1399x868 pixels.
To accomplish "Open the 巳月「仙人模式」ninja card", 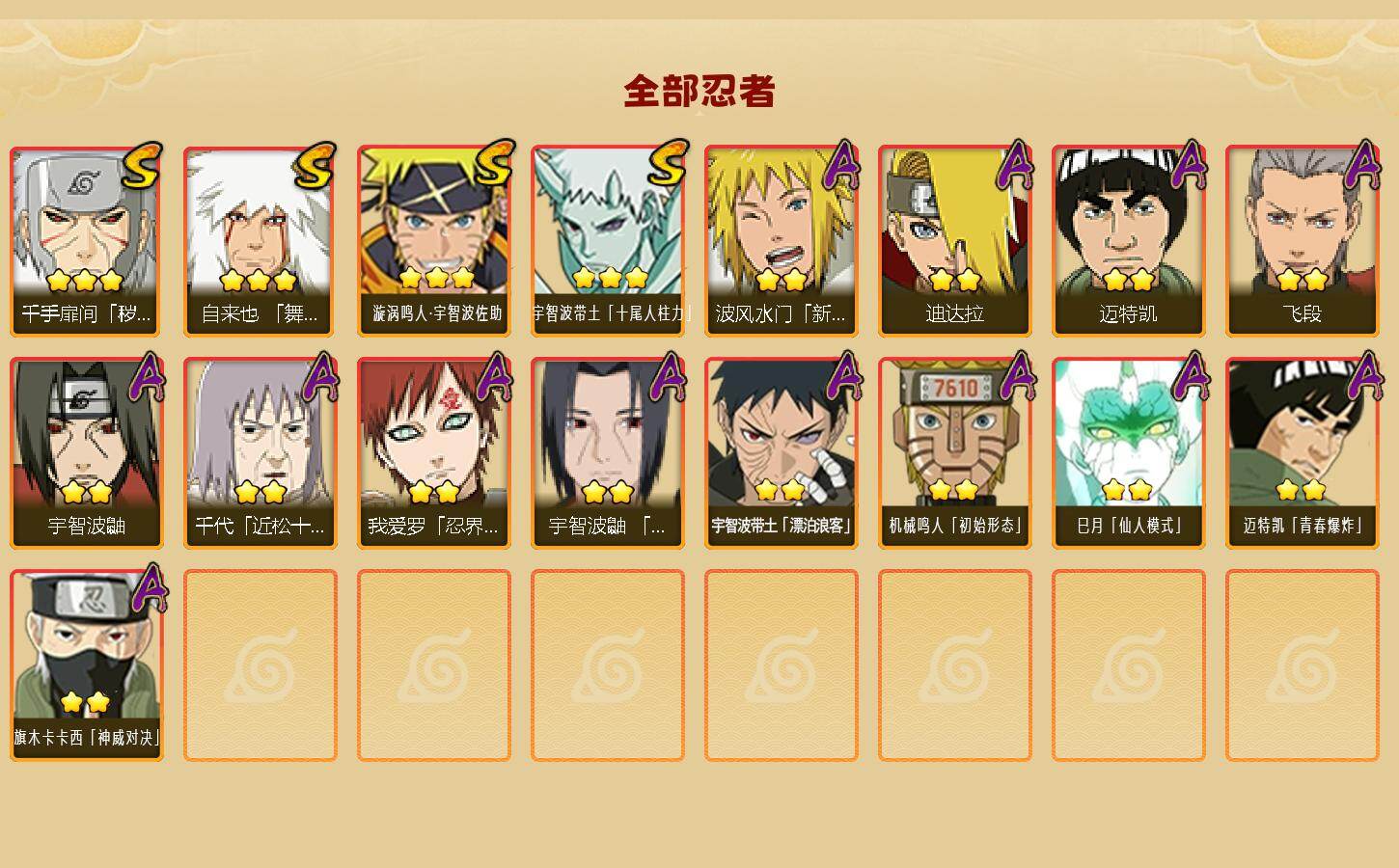I will 1129,453.
